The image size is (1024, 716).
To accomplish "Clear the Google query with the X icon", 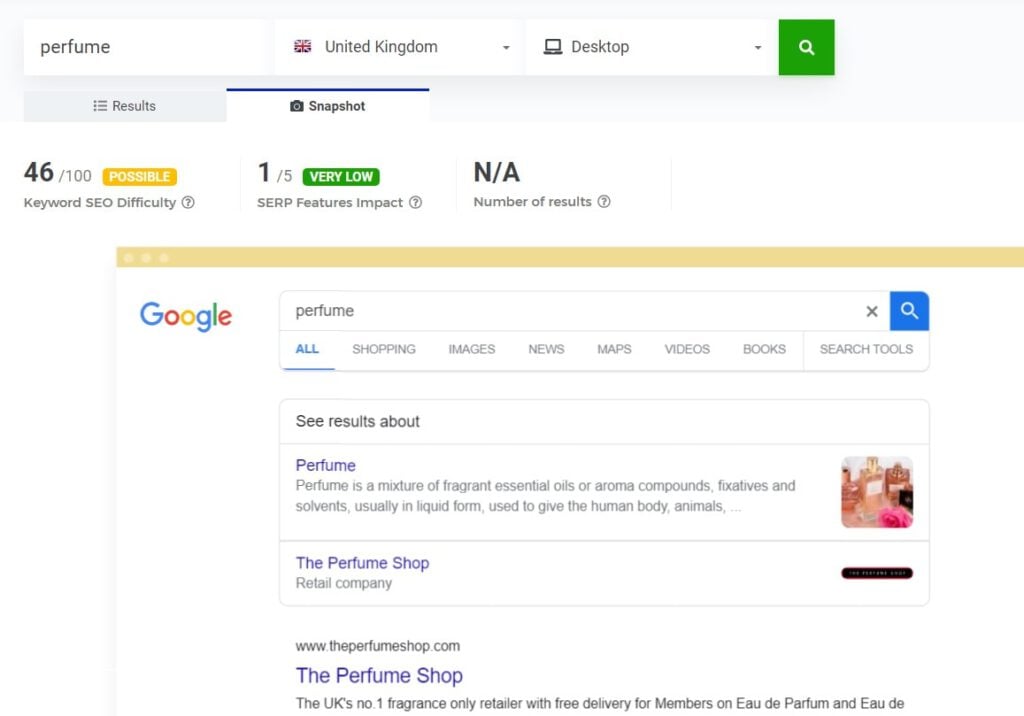I will pos(872,311).
